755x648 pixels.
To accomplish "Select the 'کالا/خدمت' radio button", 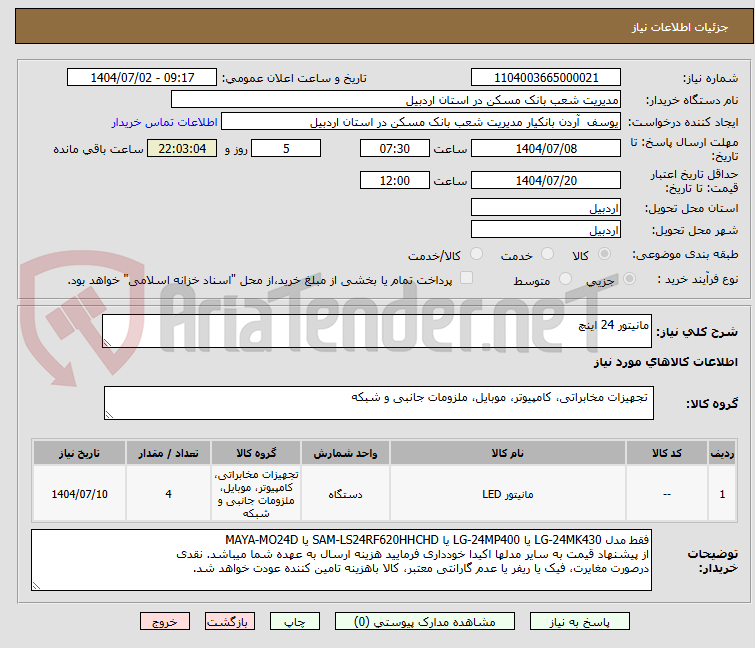I will [x=476, y=254].
